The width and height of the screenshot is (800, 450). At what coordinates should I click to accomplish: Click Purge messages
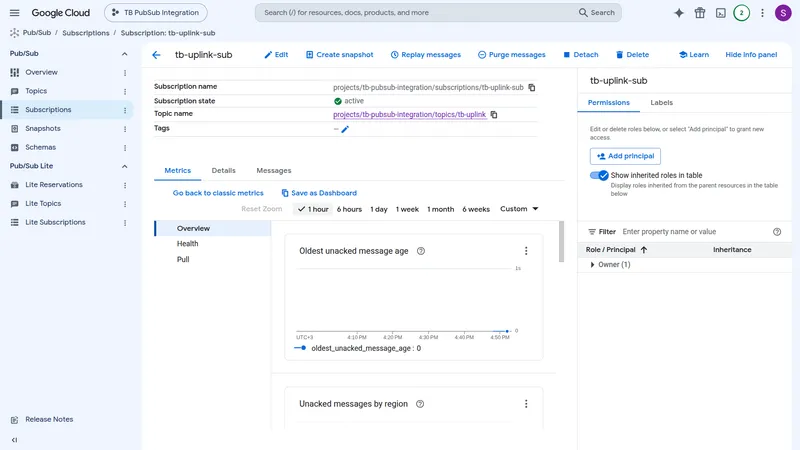tap(512, 55)
